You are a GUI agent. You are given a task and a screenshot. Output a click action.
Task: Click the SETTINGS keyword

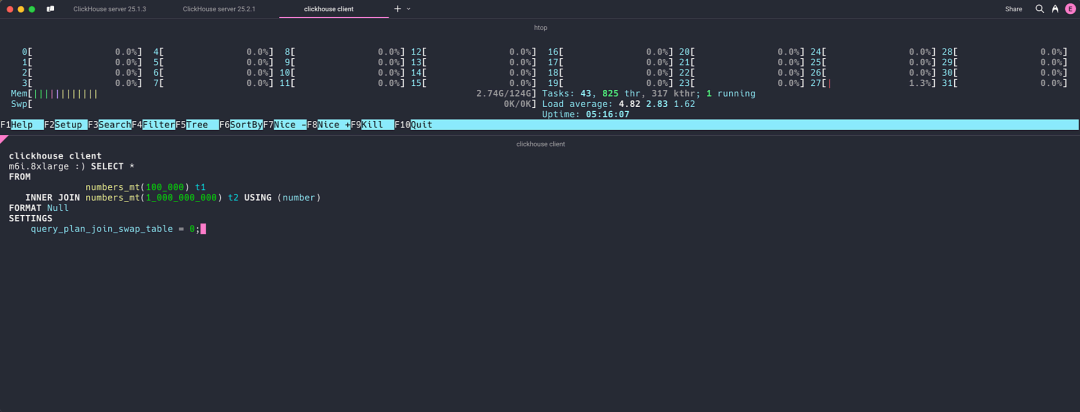(30, 218)
